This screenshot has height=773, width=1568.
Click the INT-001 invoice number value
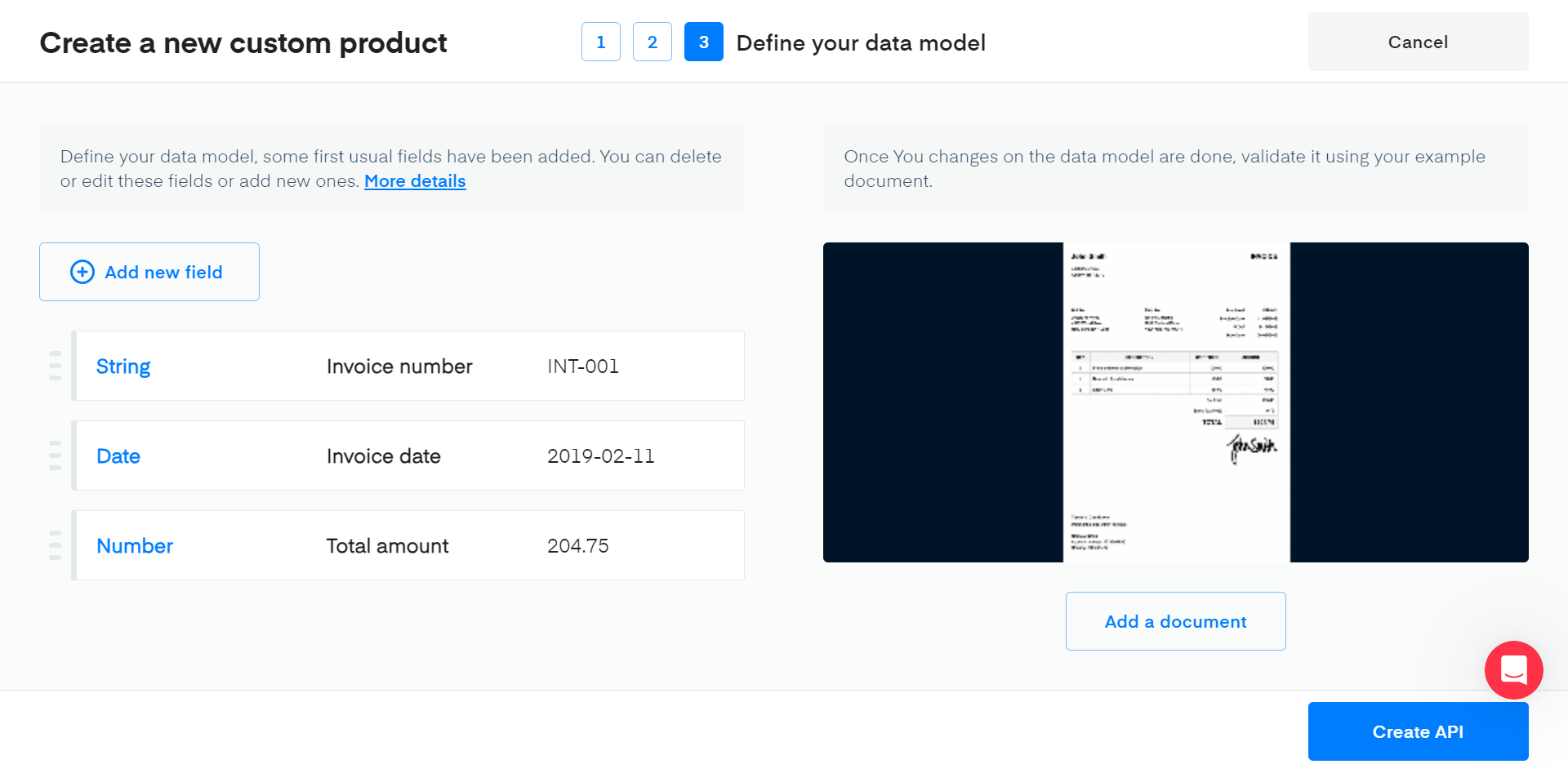583,367
